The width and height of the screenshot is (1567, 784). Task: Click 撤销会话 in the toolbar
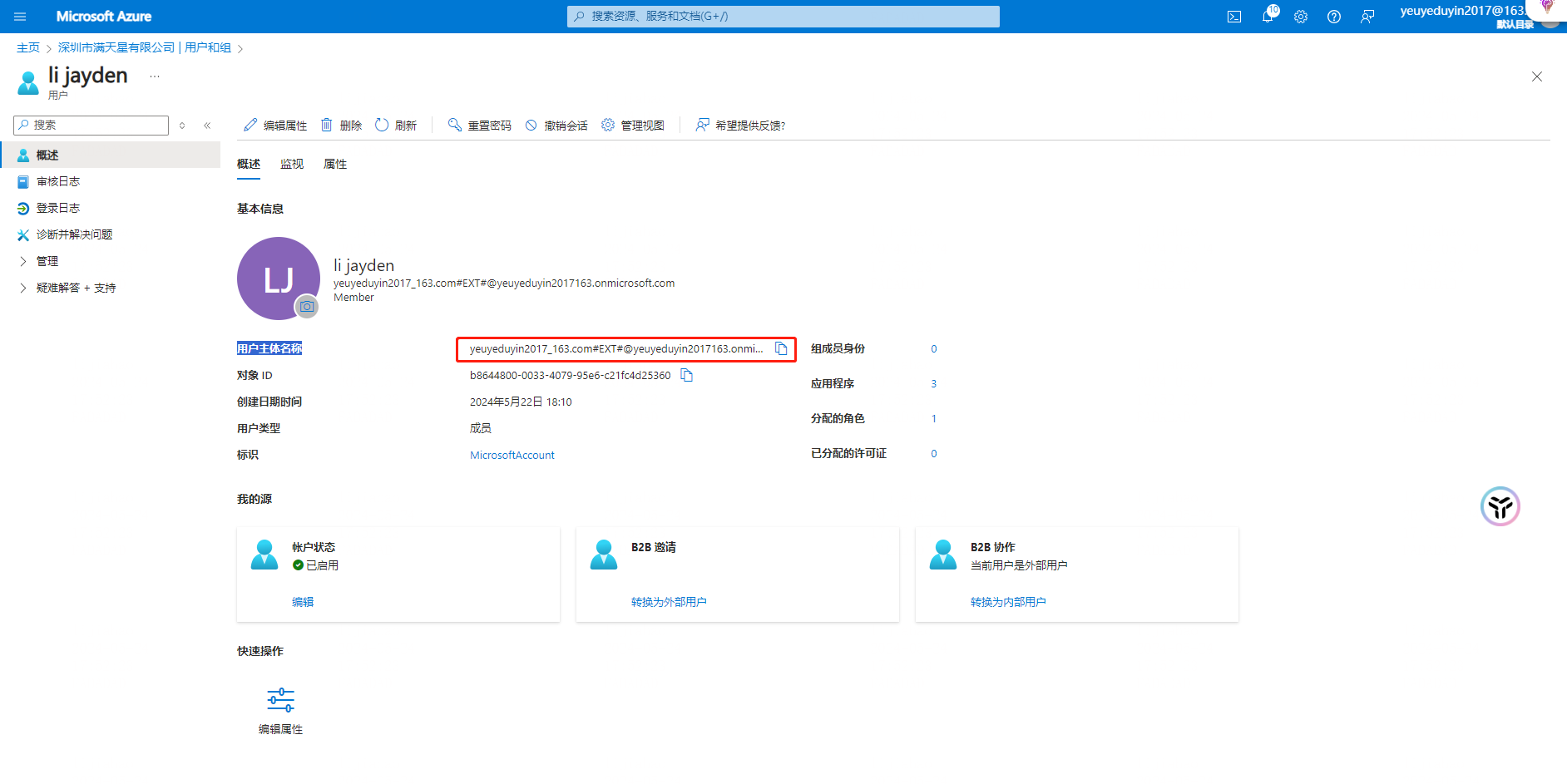tap(556, 126)
